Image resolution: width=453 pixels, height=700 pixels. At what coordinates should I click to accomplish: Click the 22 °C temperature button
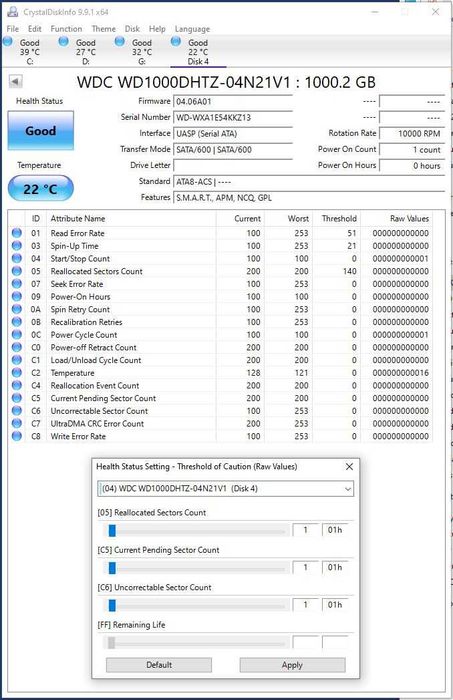click(41, 188)
